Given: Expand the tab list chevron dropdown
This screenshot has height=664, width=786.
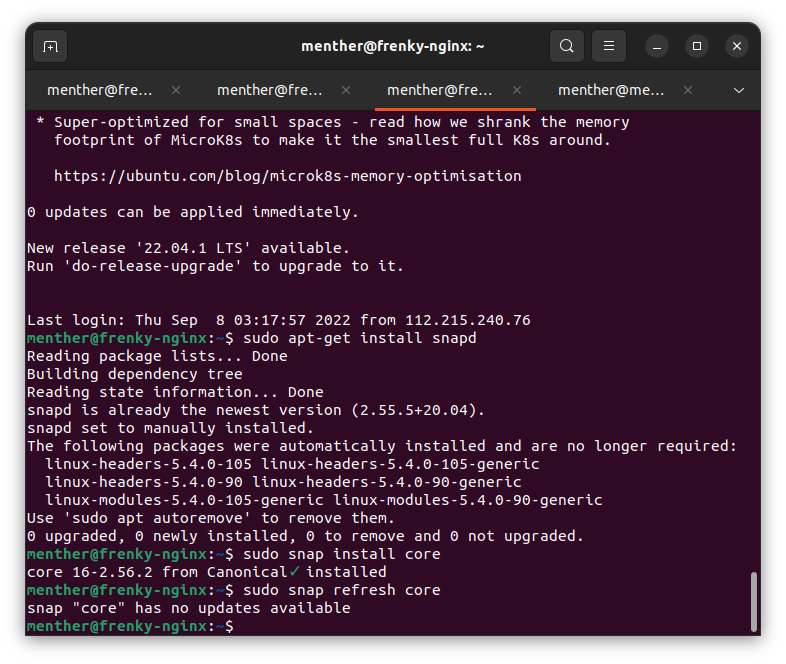Looking at the screenshot, I should [738, 90].
